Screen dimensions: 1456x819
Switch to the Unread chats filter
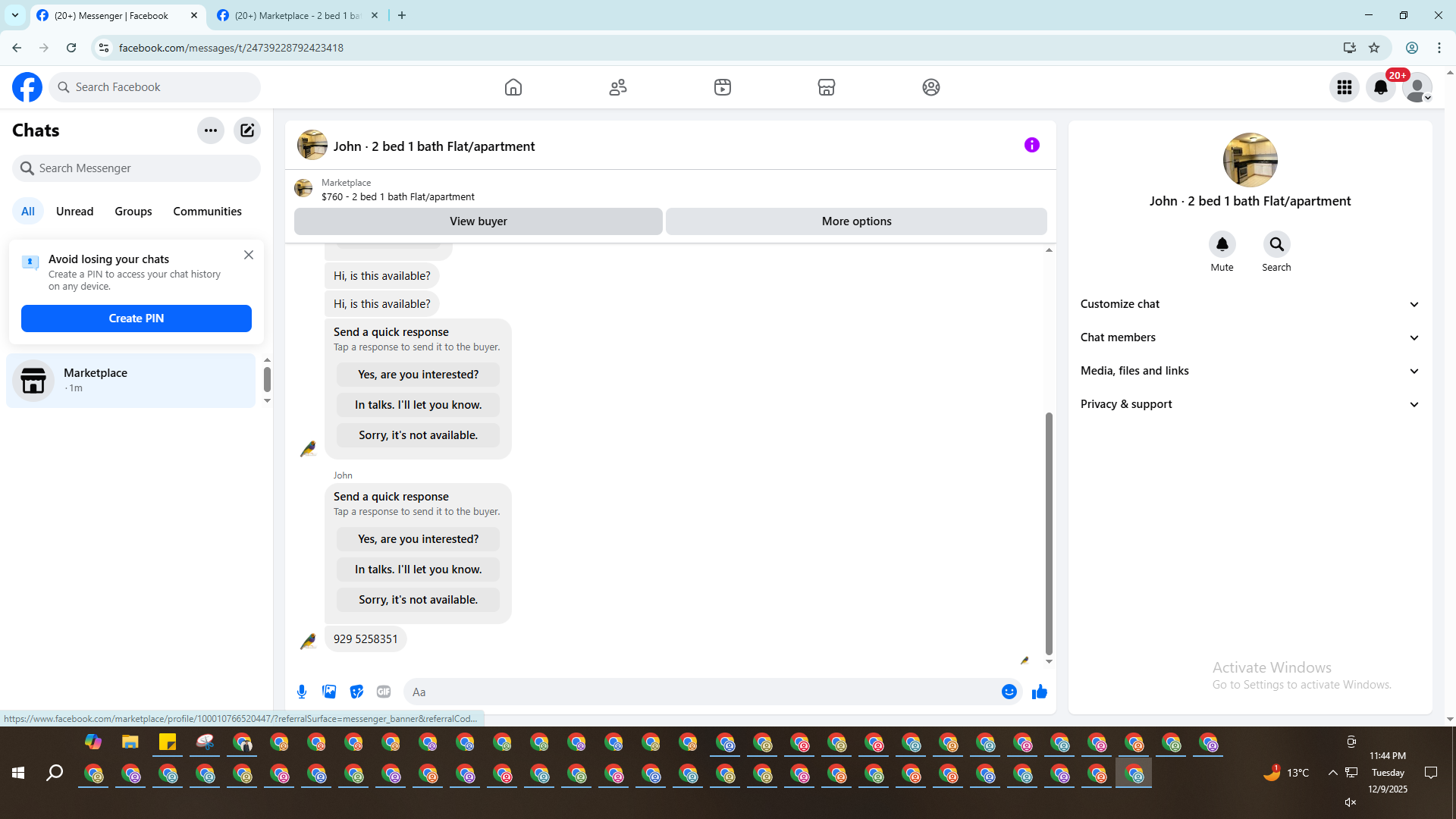(74, 212)
